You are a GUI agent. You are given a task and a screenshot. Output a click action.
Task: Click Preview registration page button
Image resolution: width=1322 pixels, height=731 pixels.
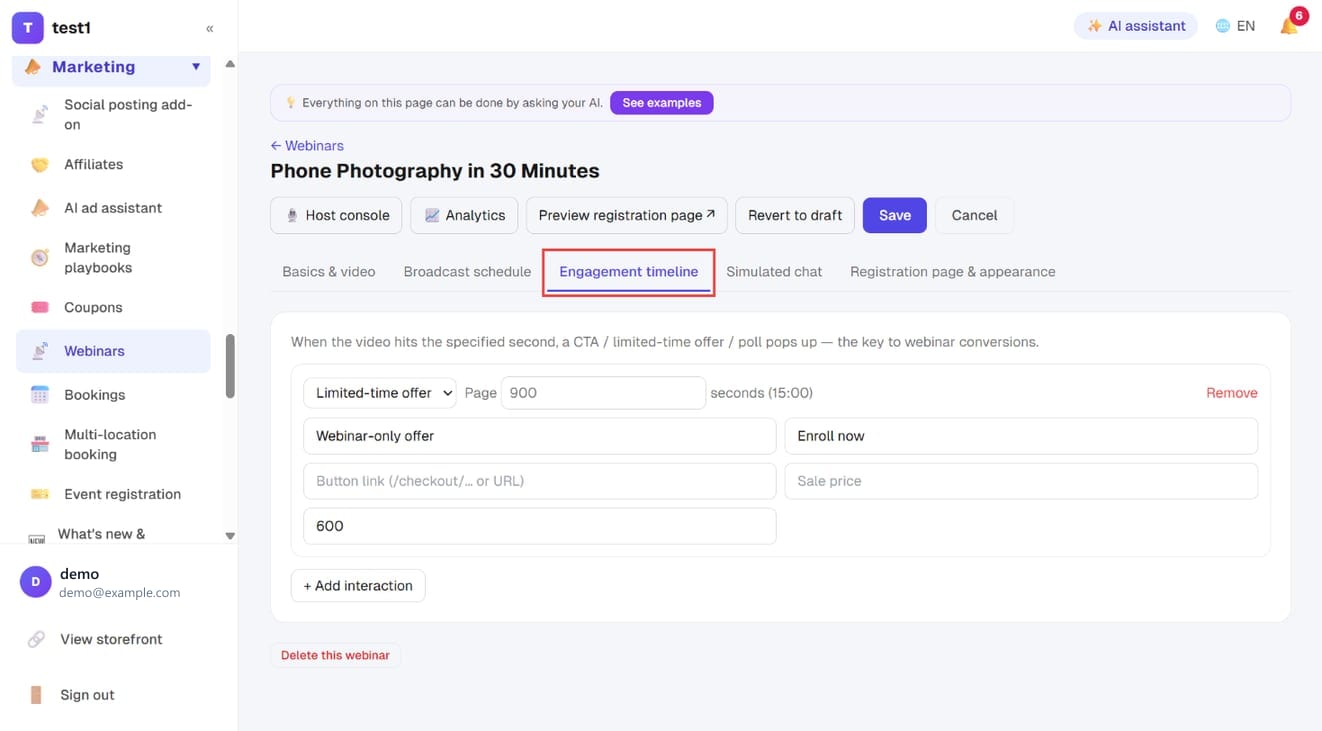pos(627,215)
